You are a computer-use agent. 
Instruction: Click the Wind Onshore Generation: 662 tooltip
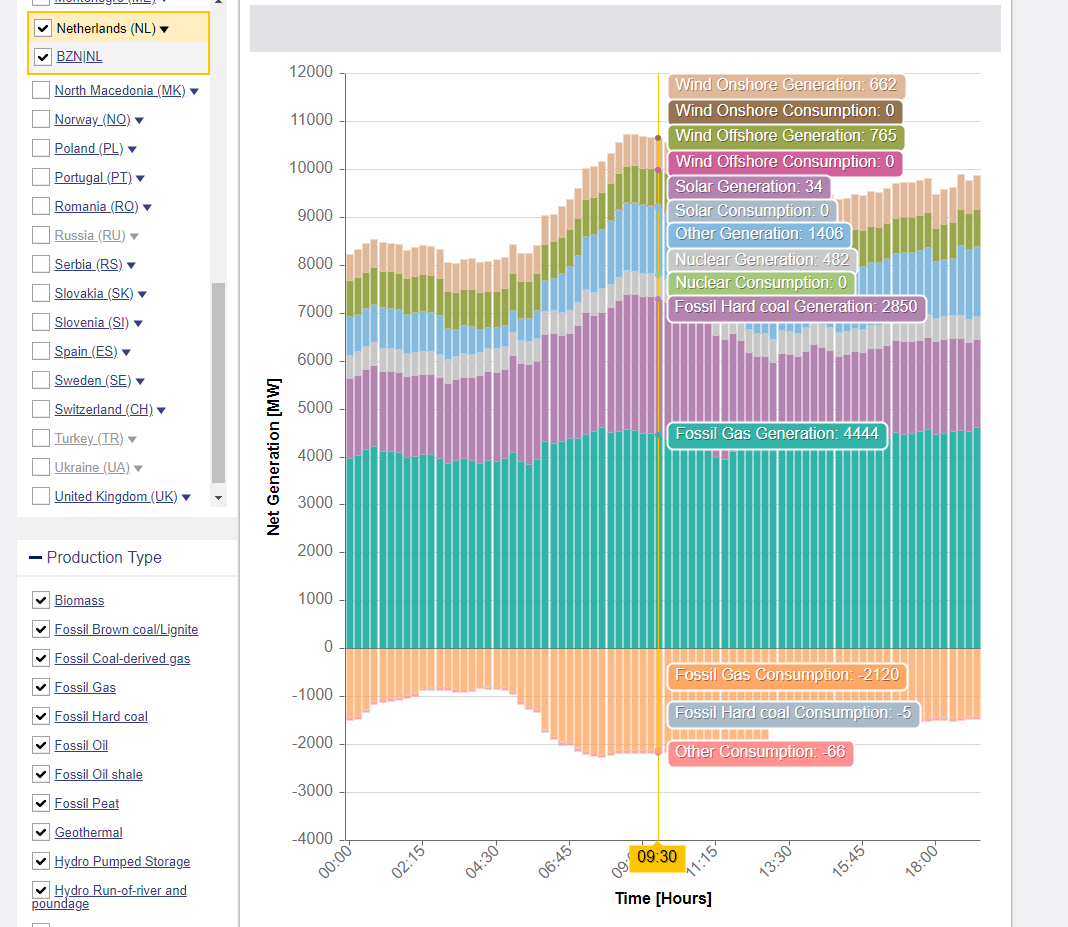(786, 85)
